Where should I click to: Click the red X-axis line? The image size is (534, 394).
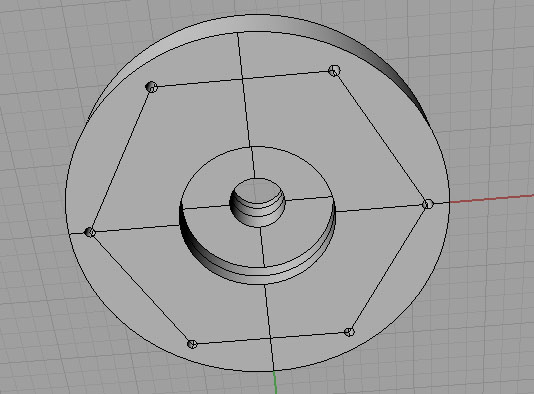click(492, 199)
